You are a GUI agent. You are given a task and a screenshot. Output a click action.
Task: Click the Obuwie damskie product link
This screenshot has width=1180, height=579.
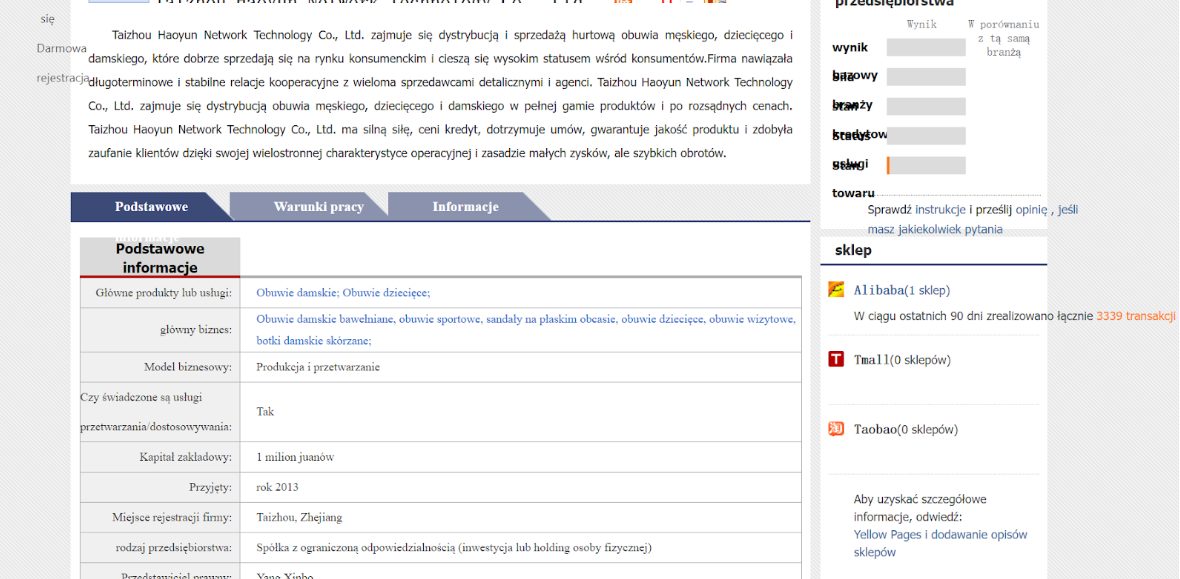click(x=296, y=293)
